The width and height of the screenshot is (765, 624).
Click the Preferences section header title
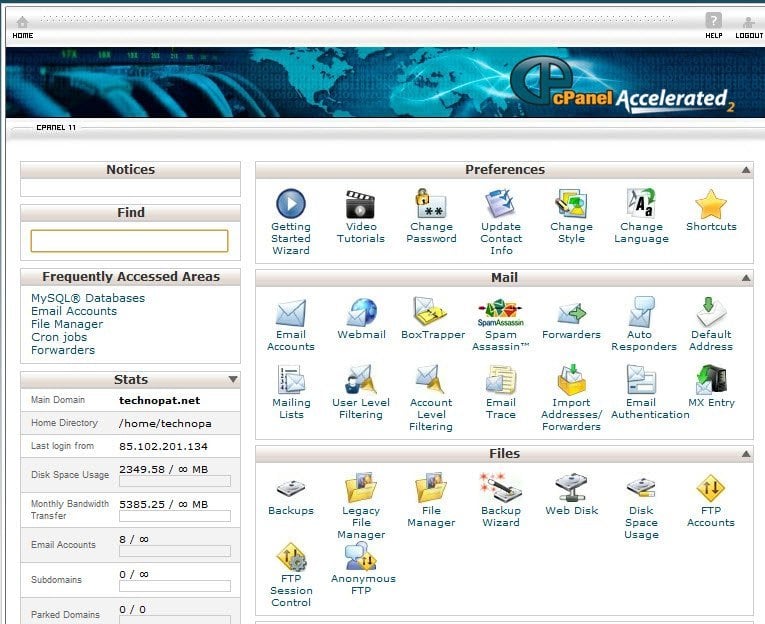[504, 170]
